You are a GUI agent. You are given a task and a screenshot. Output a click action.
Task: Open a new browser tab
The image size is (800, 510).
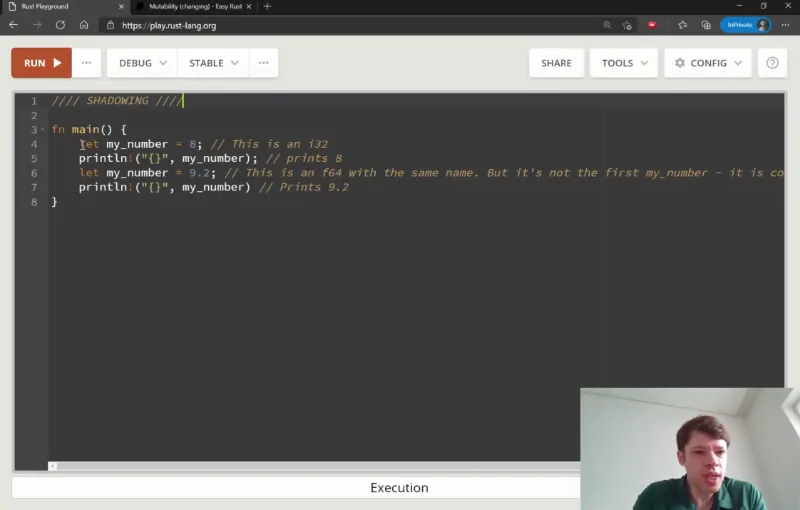[x=267, y=7]
